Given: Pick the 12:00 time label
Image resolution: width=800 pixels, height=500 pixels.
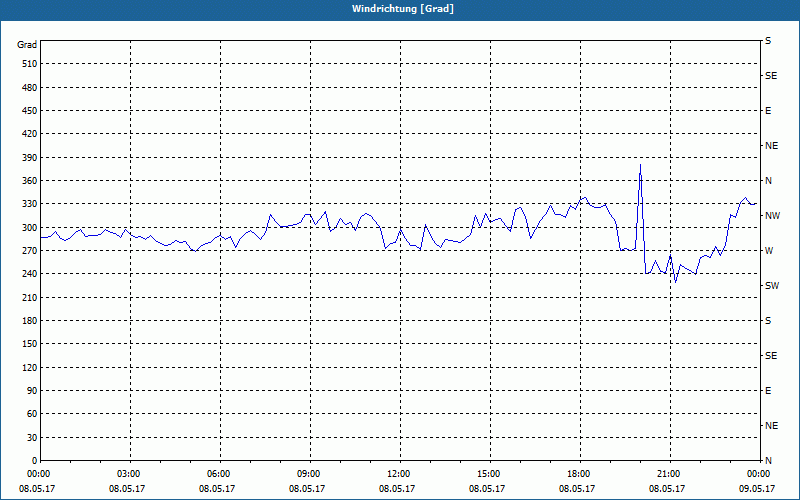Looking at the screenshot, I should 398,474.
